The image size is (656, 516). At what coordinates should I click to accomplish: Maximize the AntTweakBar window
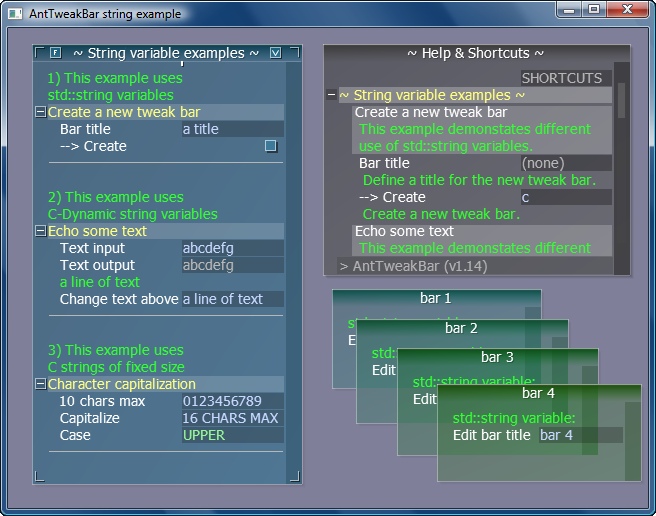pos(594,9)
